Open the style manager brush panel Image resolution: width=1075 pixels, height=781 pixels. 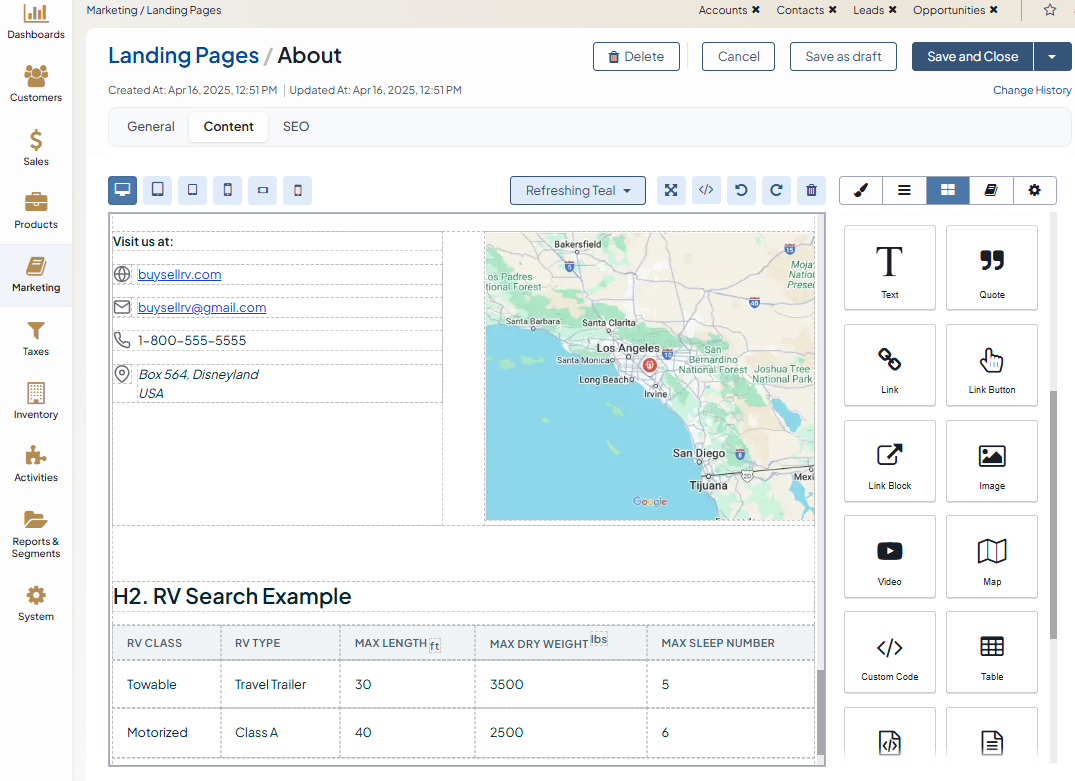click(x=861, y=190)
